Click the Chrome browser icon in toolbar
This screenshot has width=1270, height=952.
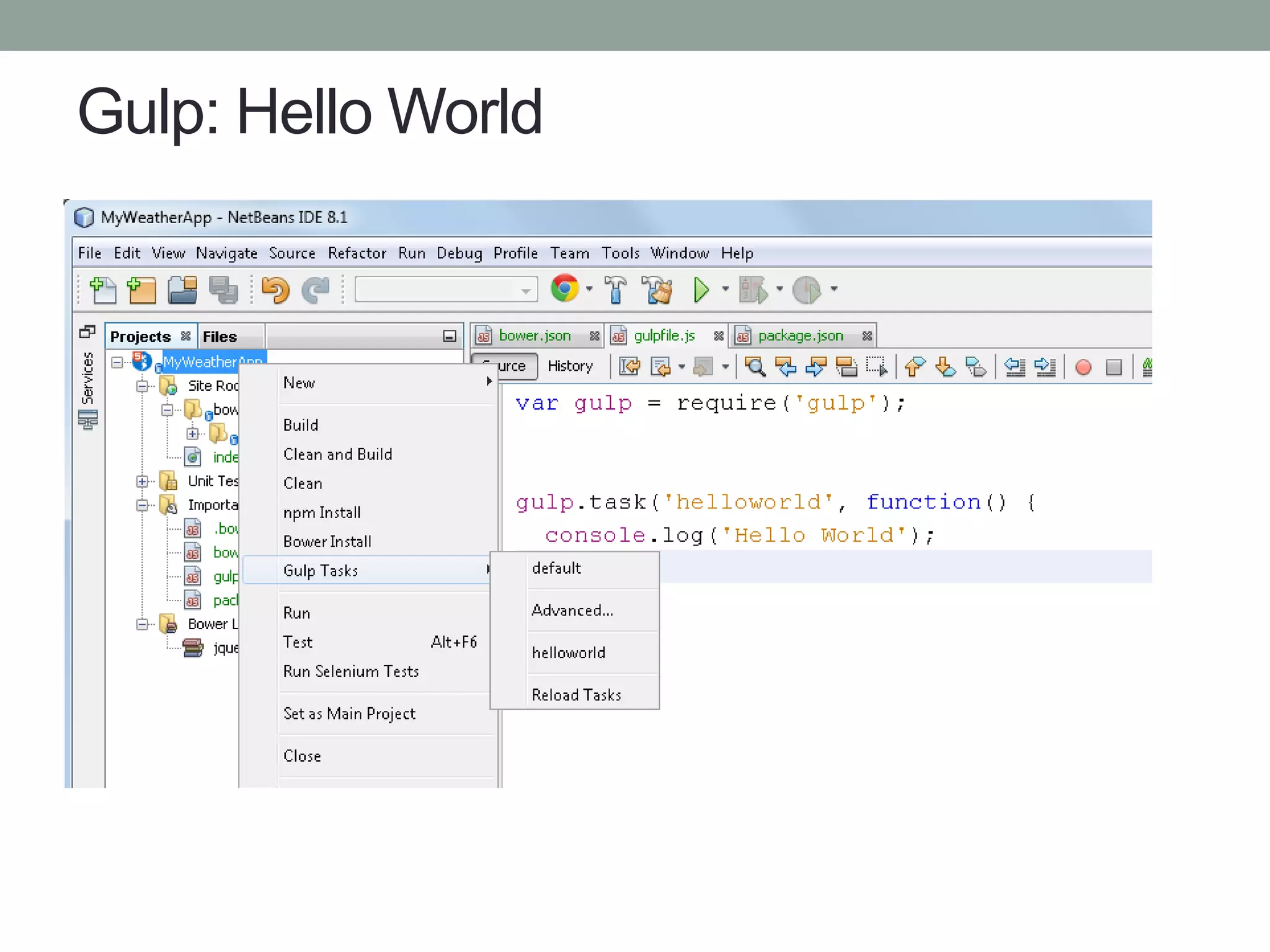coord(564,288)
